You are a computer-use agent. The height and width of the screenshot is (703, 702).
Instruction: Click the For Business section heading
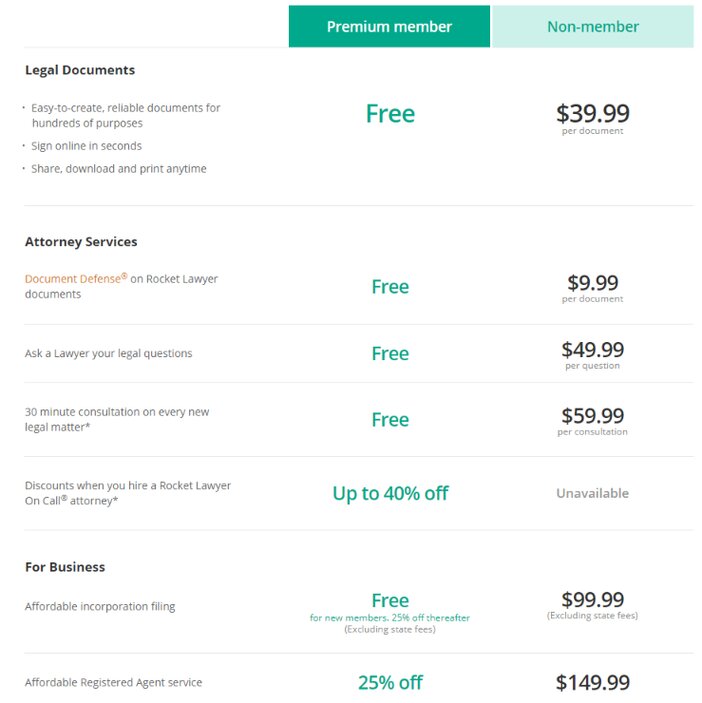coord(65,567)
